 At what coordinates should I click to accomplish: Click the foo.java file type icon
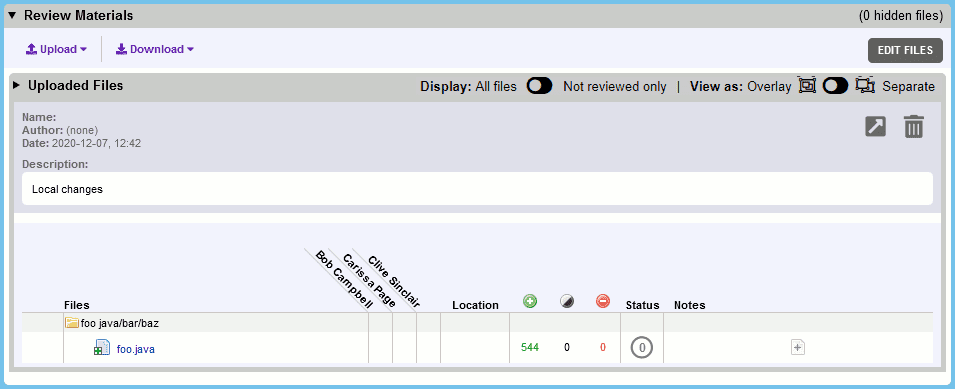click(101, 348)
